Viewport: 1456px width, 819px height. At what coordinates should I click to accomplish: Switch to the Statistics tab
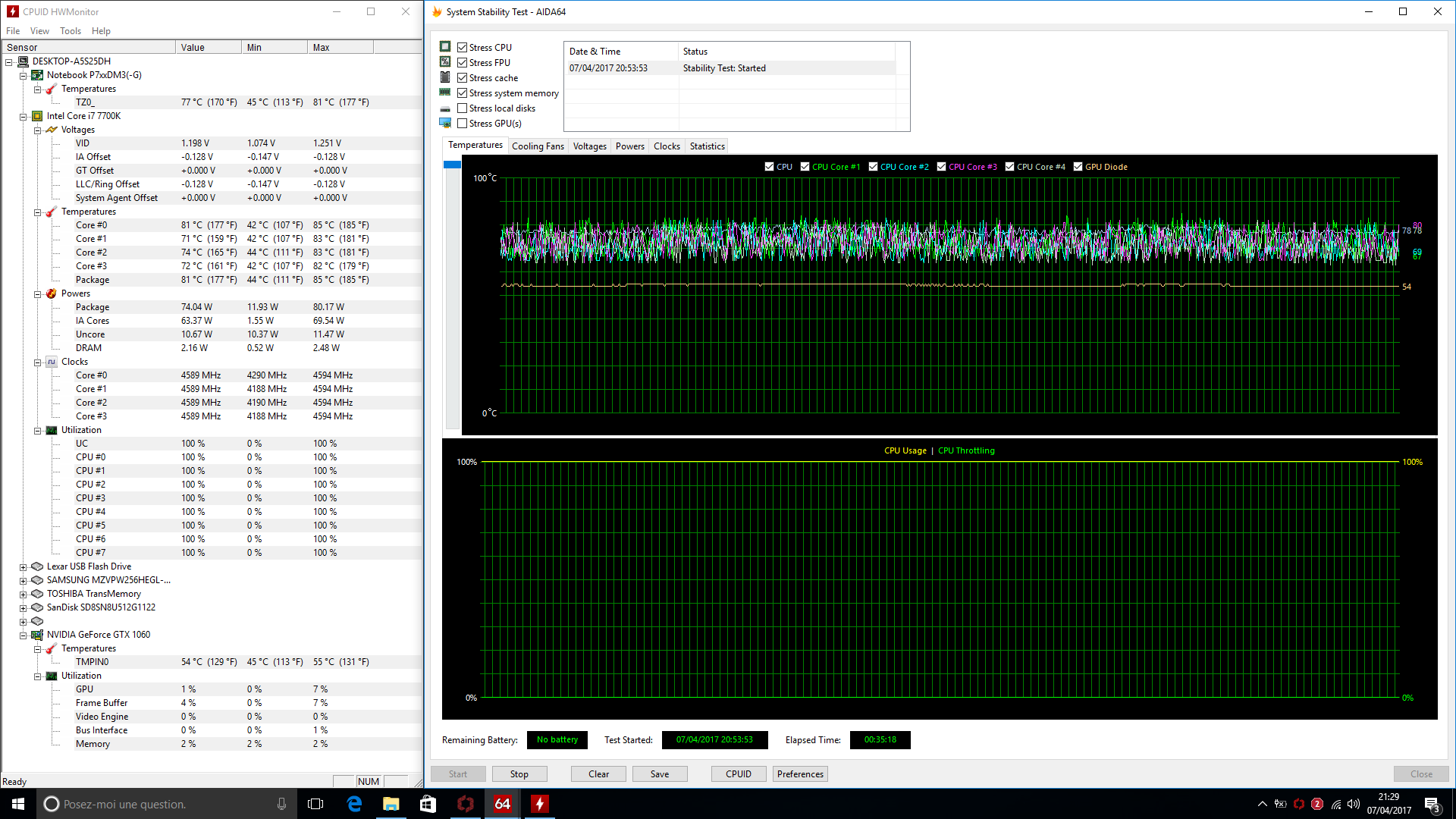pyautogui.click(x=707, y=146)
